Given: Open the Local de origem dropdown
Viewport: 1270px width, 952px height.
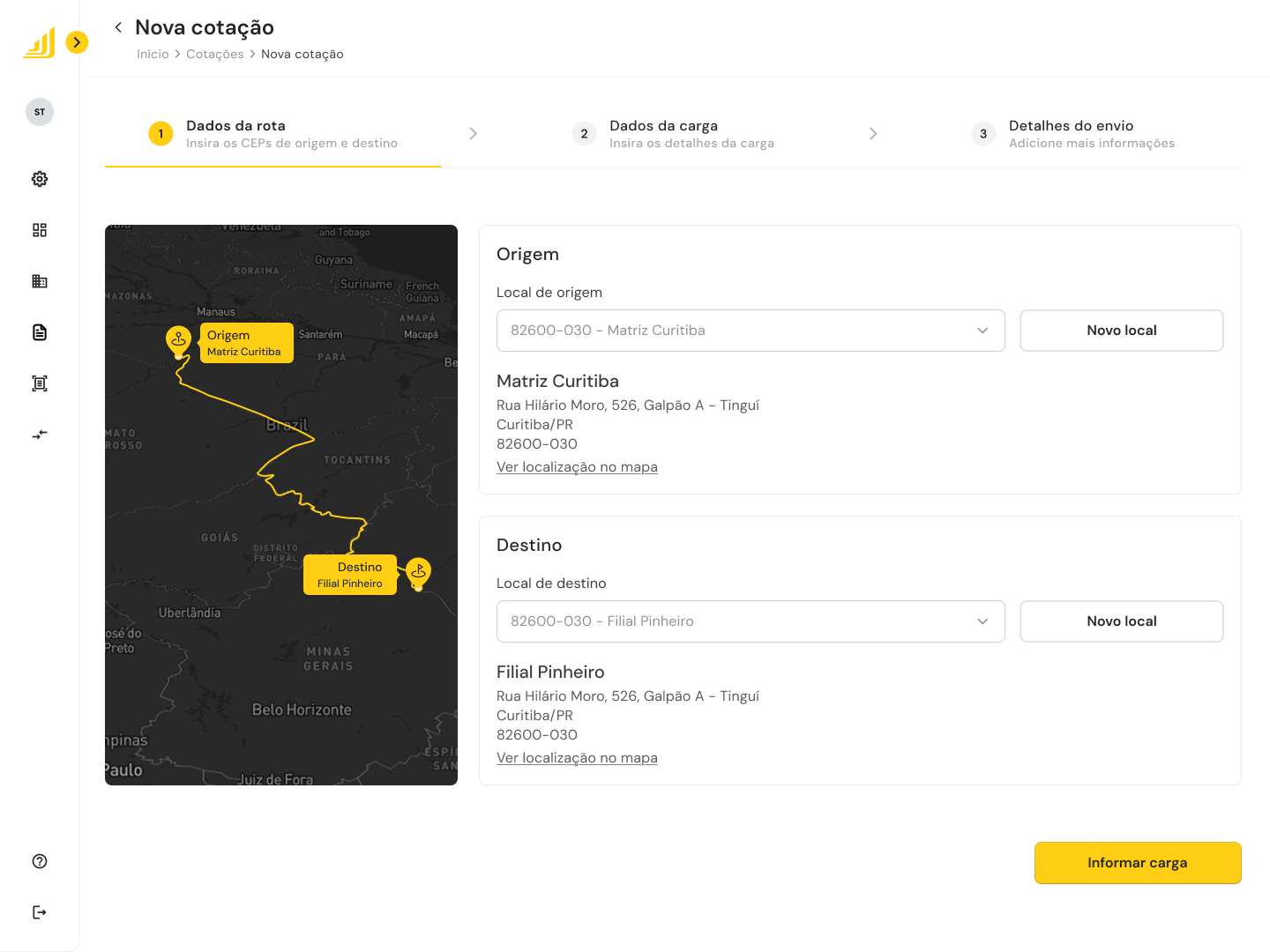Looking at the screenshot, I should tap(751, 331).
